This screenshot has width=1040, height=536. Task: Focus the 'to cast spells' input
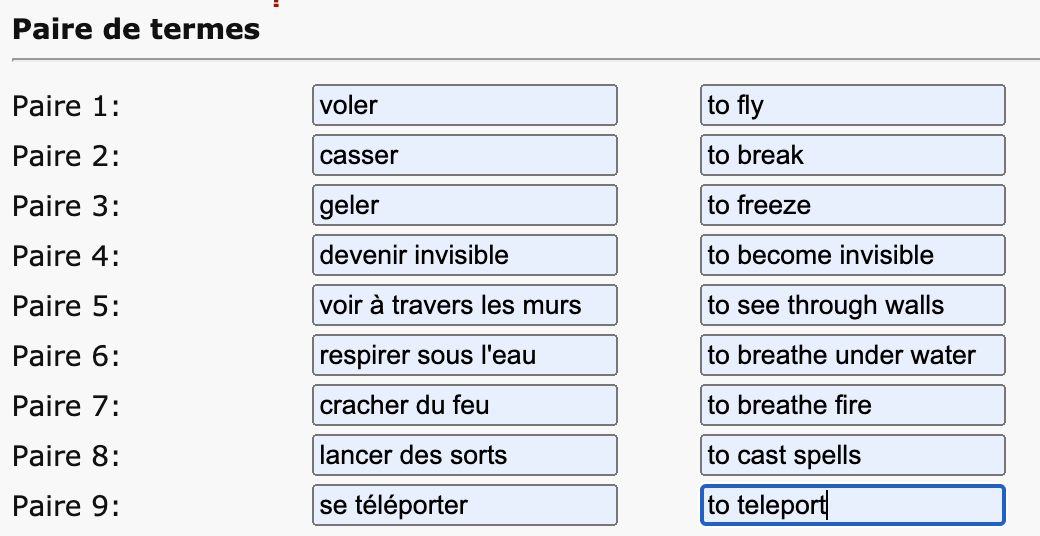click(852, 455)
